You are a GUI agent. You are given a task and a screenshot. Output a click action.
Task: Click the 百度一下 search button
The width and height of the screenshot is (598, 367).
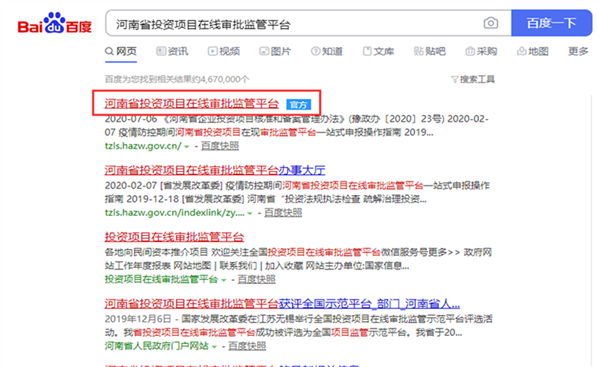coord(551,23)
